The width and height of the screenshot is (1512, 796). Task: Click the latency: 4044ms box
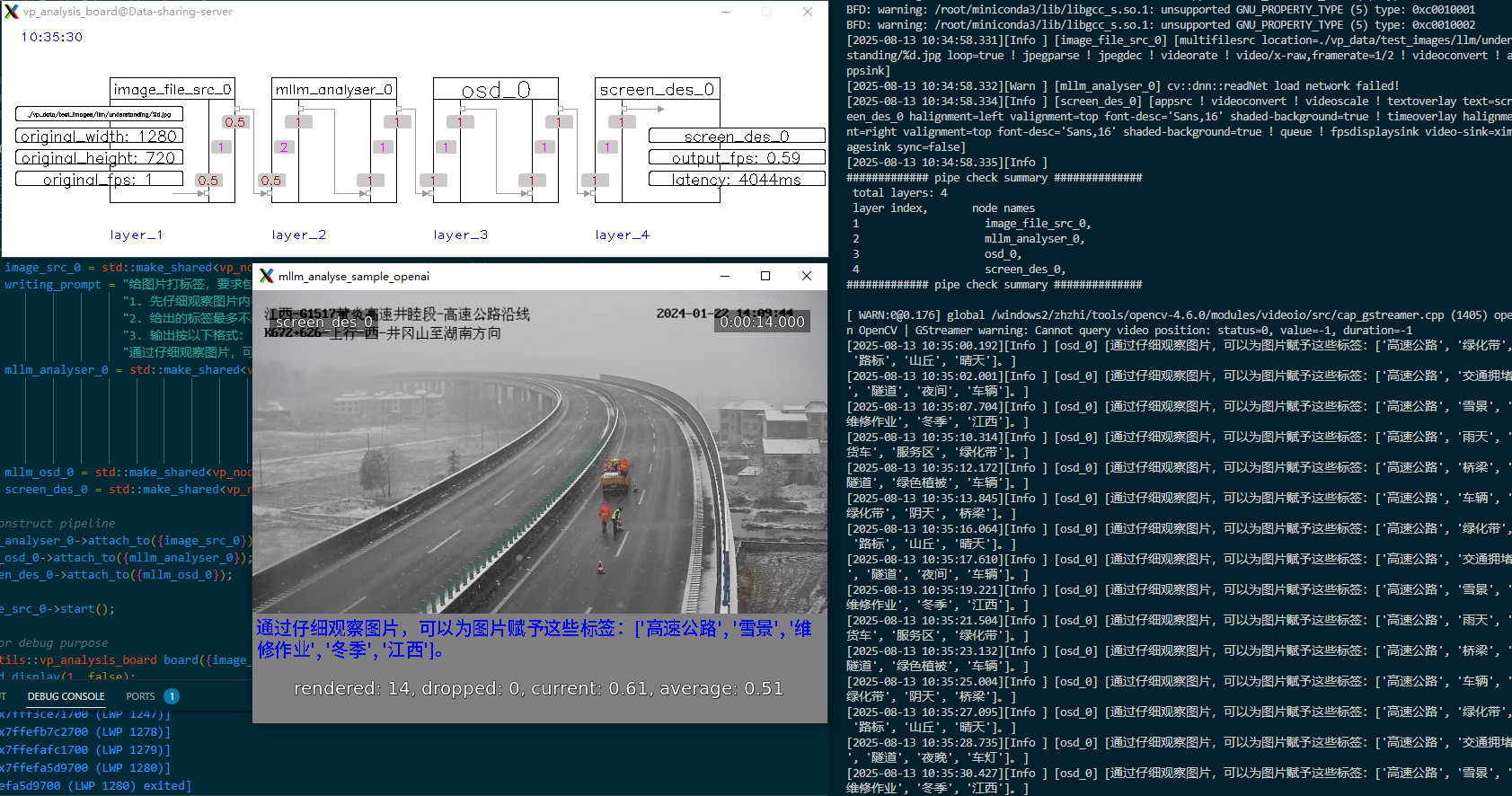point(737,179)
